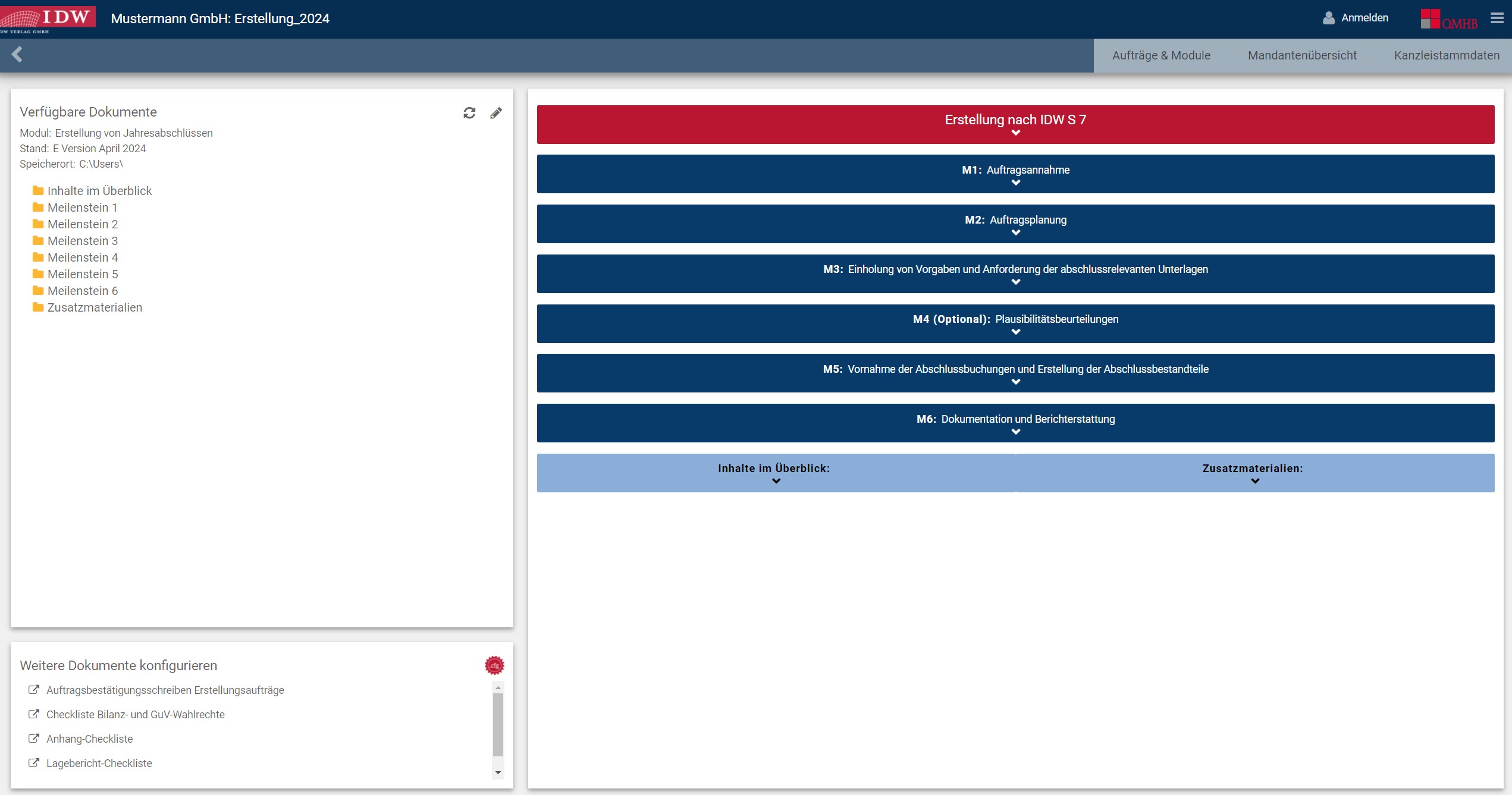Image resolution: width=1512 pixels, height=795 pixels.
Task: Click the back arrow icon
Action: click(x=17, y=55)
